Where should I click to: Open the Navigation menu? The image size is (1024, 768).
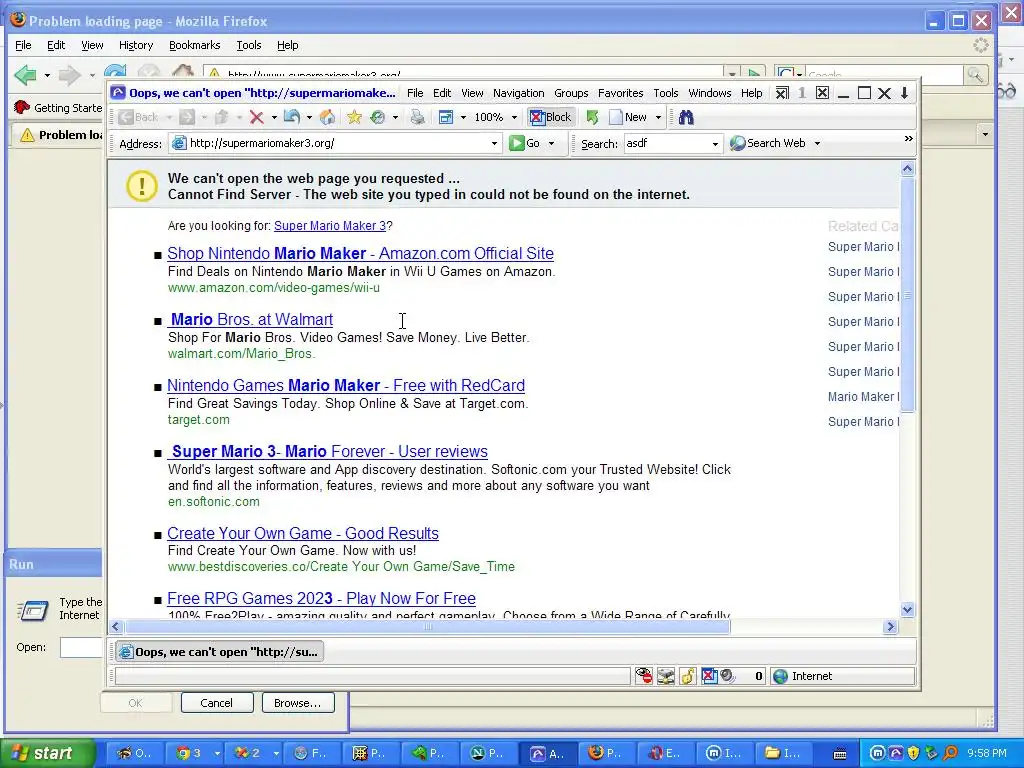519,93
